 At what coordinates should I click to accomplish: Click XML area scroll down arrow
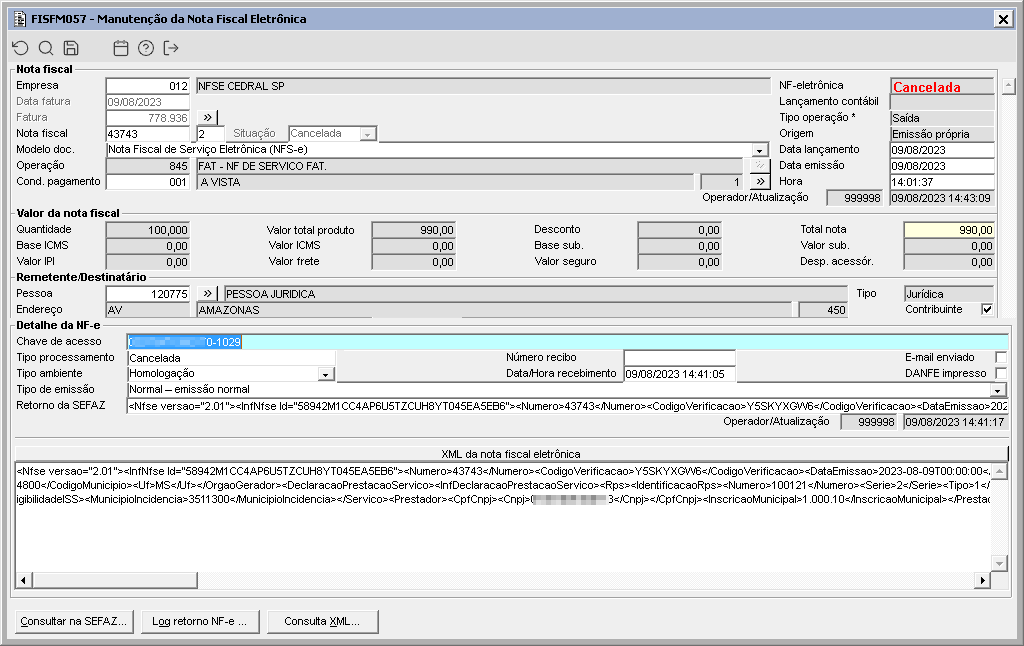[x=999, y=564]
